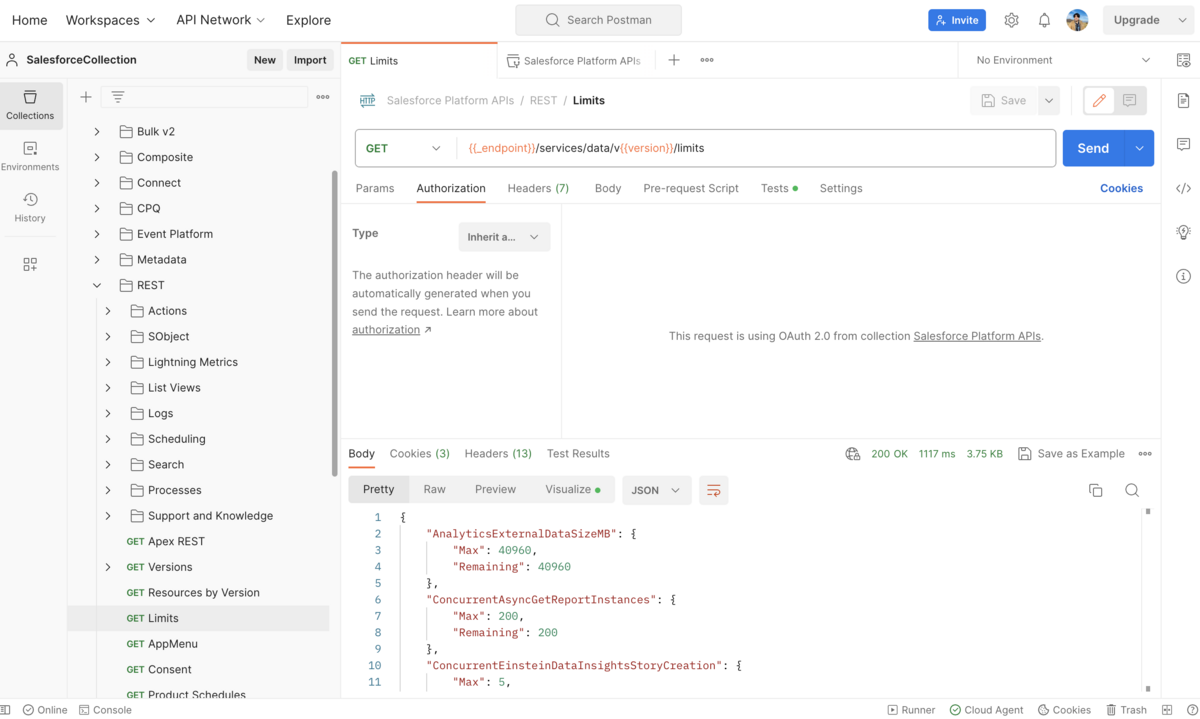The width and height of the screenshot is (1200, 719).
Task: Open the collections view more options ellipsis
Action: 323,97
